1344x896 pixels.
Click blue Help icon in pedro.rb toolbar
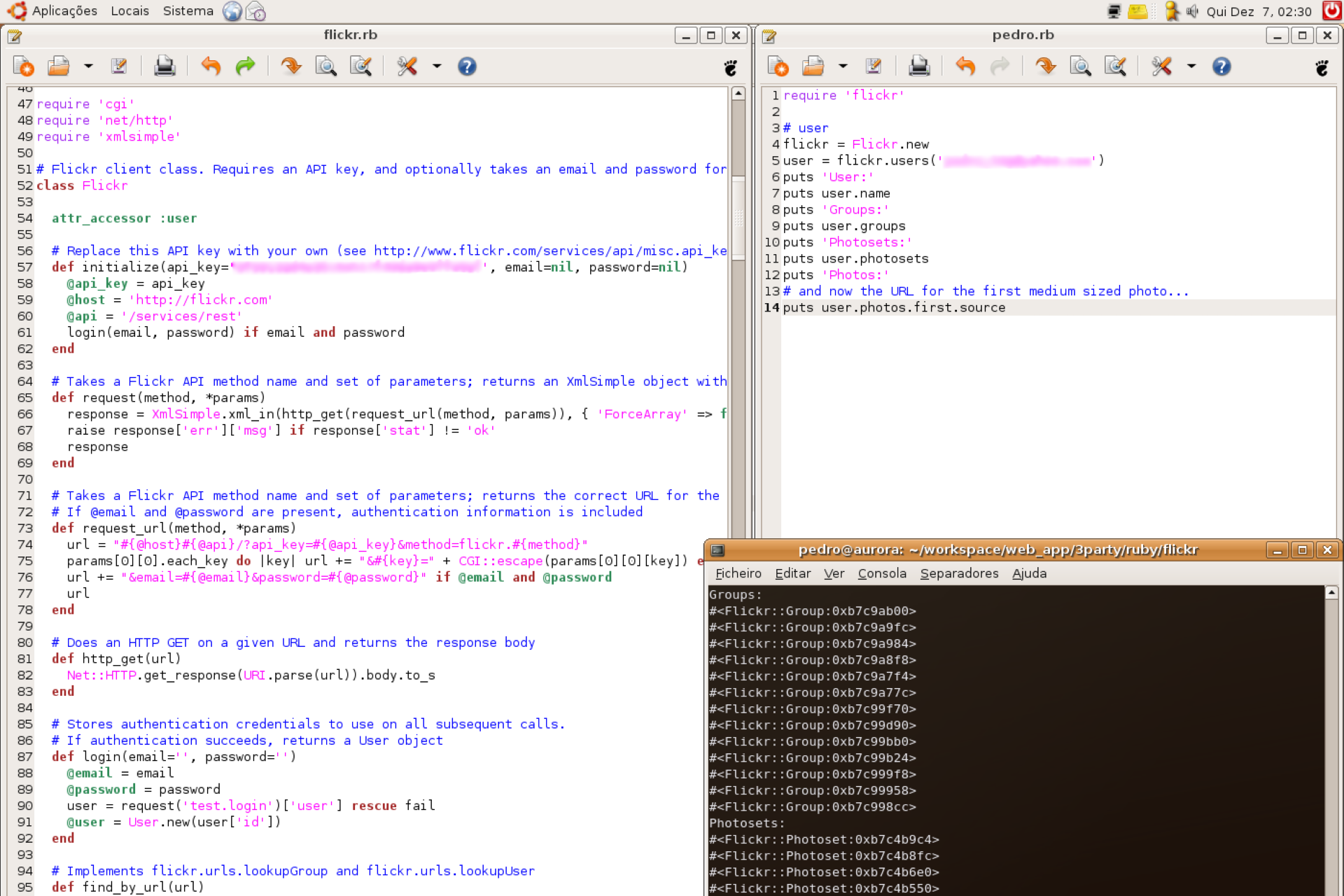(x=1221, y=66)
